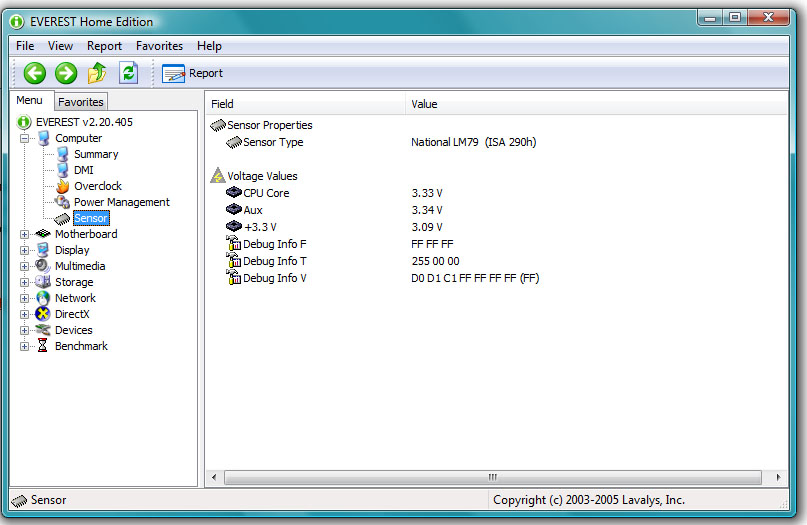
Task: Open the File menu
Action: pos(25,46)
